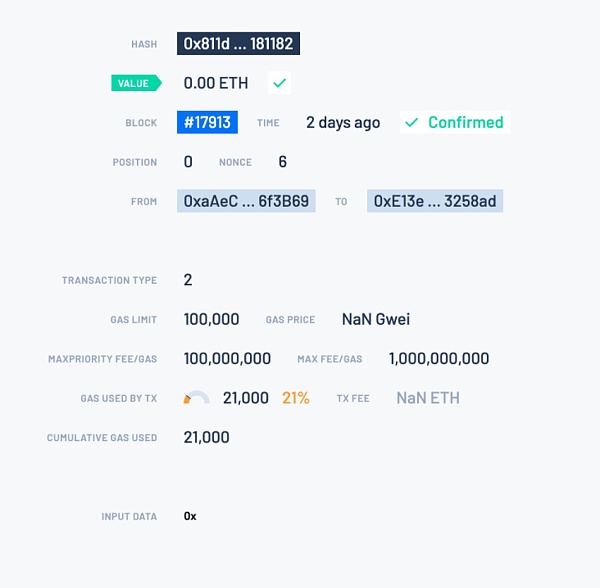The width and height of the screenshot is (600, 588).
Task: Click the 0.00 ETH value text
Action: (x=216, y=83)
